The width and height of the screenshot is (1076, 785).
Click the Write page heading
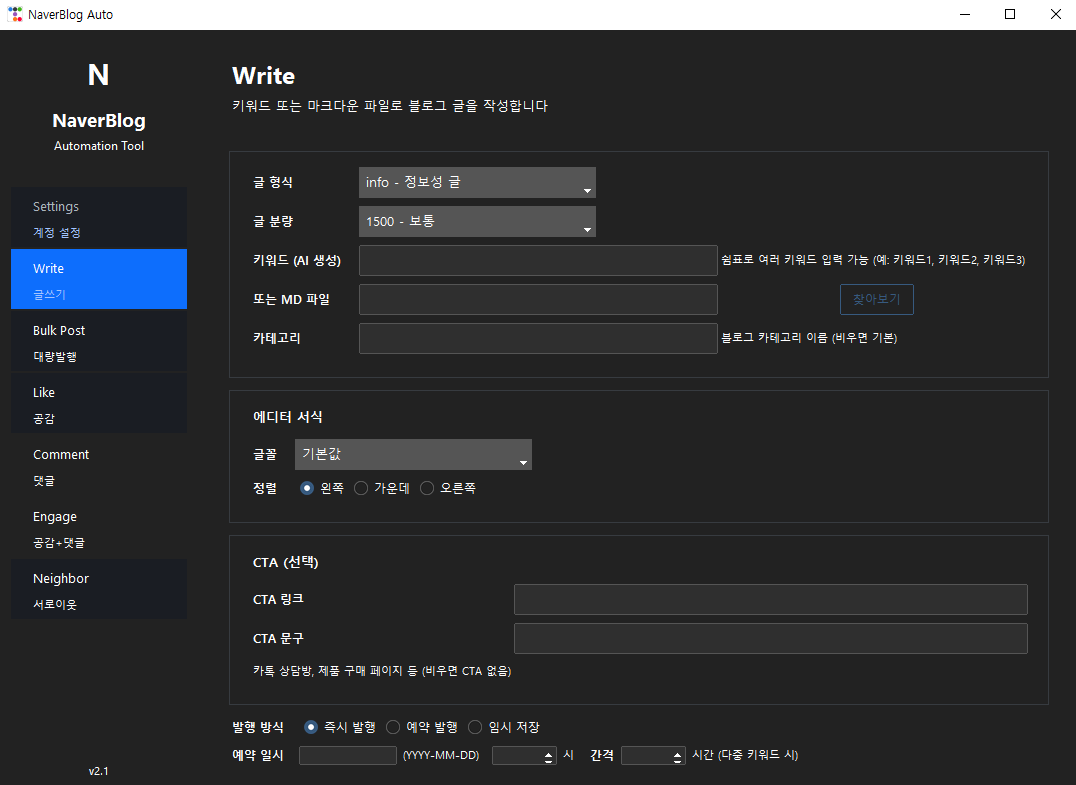(x=264, y=75)
